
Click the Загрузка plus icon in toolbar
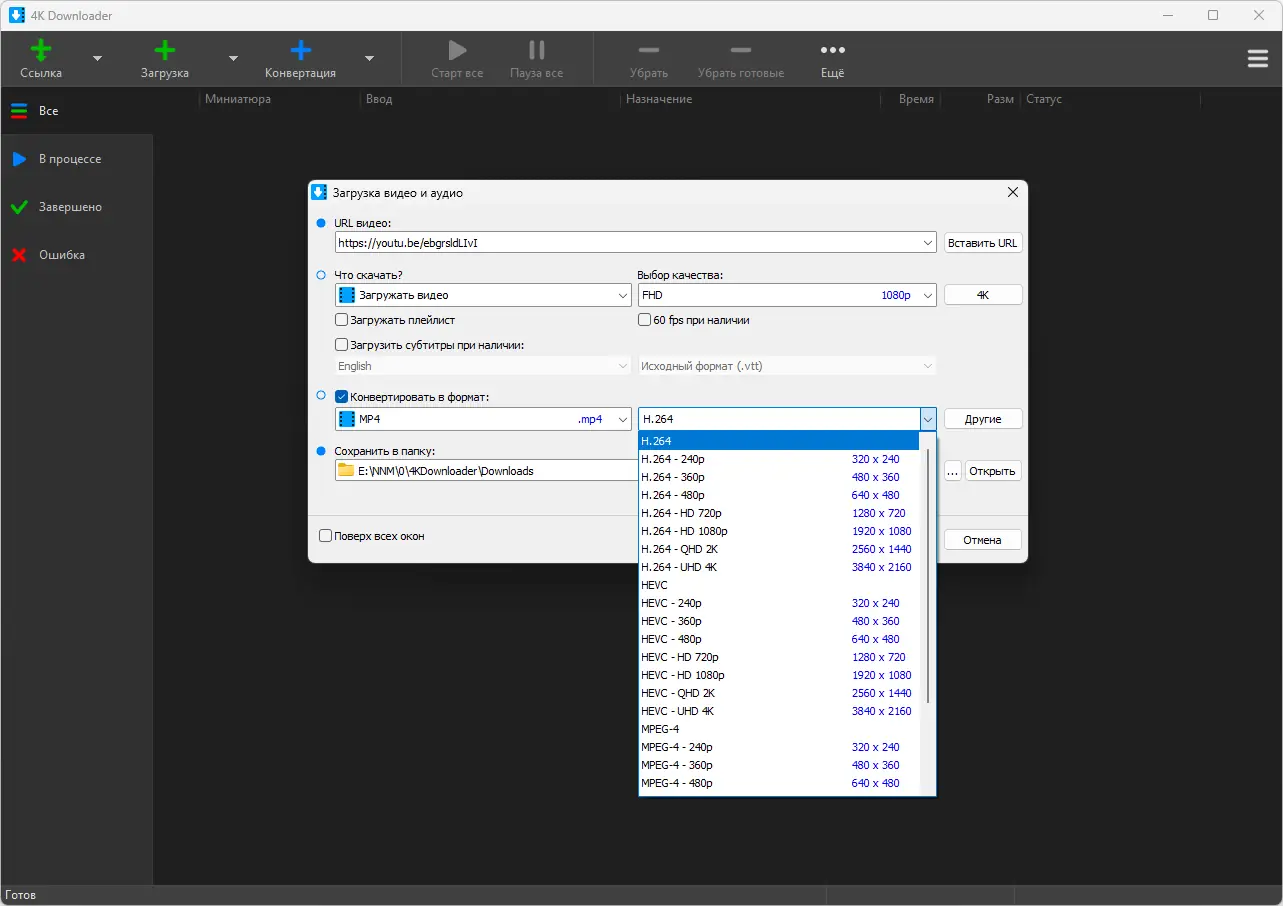click(x=165, y=51)
